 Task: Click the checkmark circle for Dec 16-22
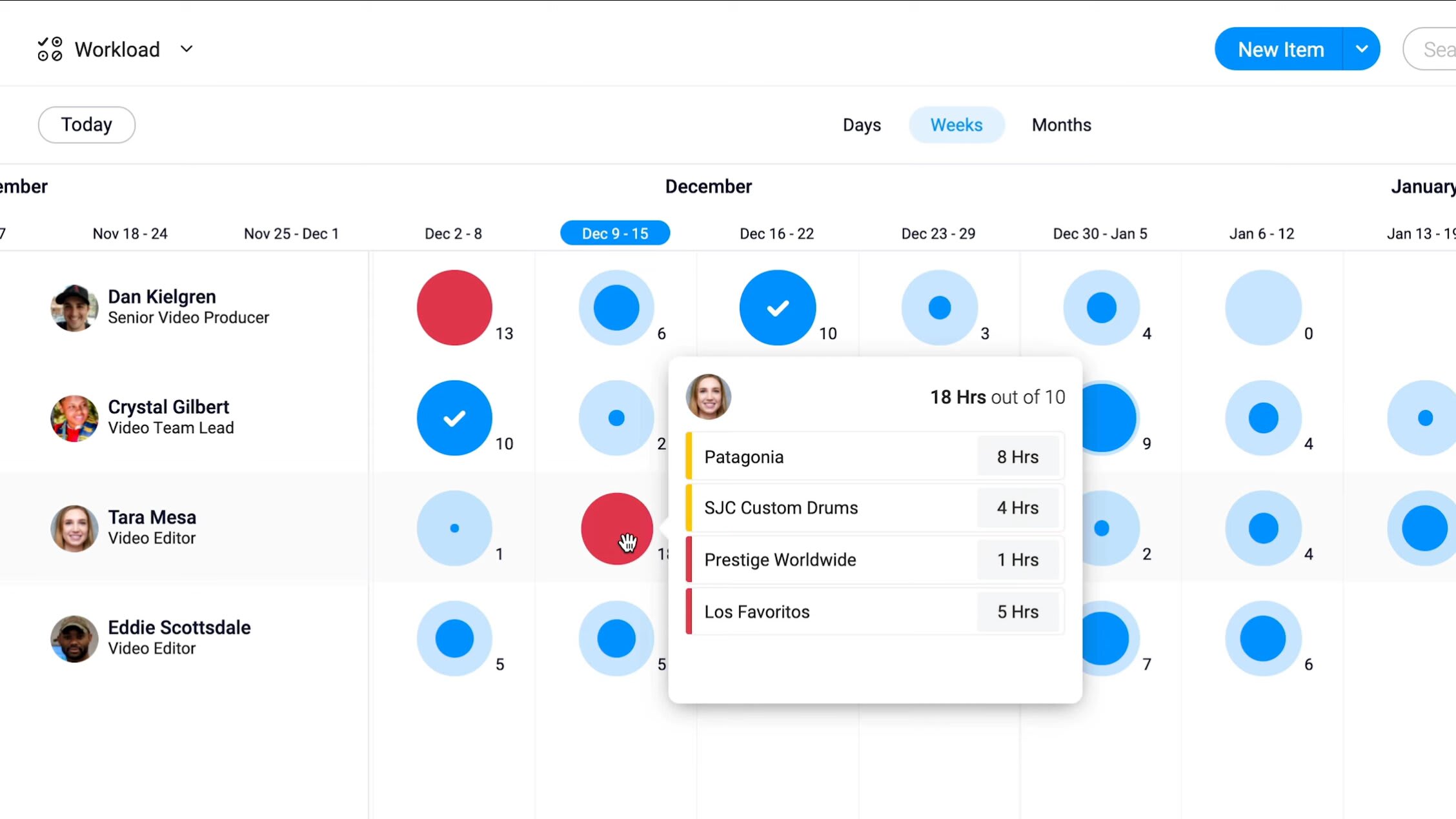777,308
